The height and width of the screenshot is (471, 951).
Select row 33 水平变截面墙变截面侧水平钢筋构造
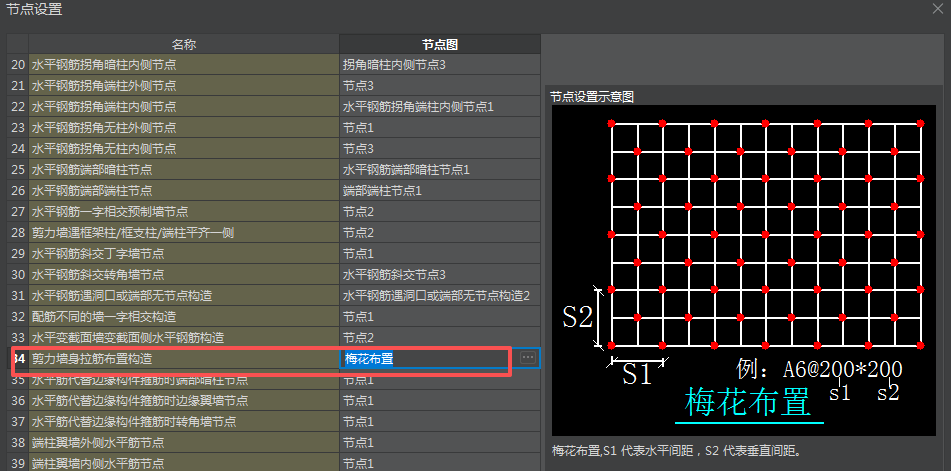[x=184, y=338]
